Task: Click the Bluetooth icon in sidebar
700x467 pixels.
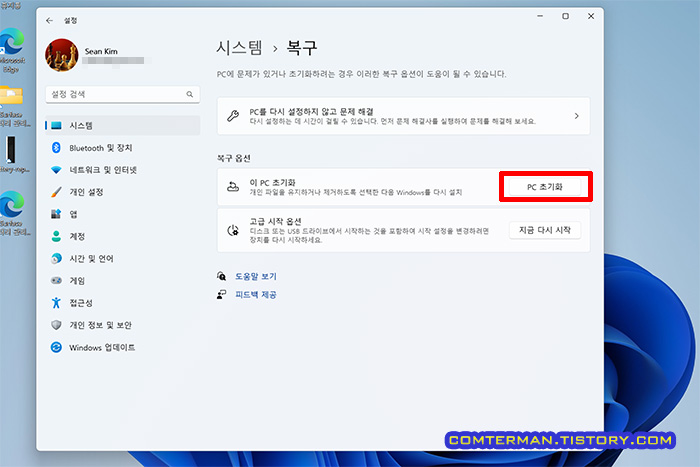Action: [x=56, y=148]
